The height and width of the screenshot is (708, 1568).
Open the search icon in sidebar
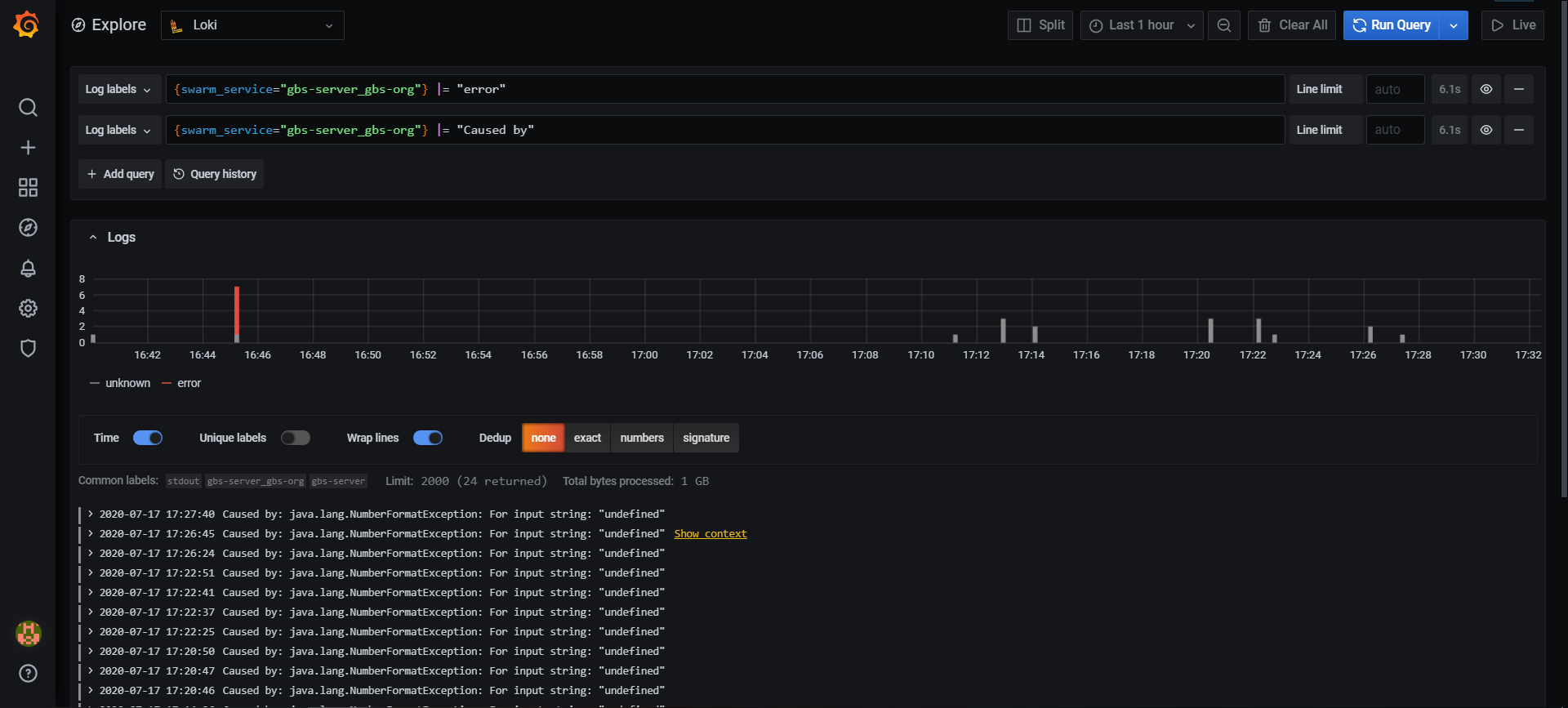point(28,108)
